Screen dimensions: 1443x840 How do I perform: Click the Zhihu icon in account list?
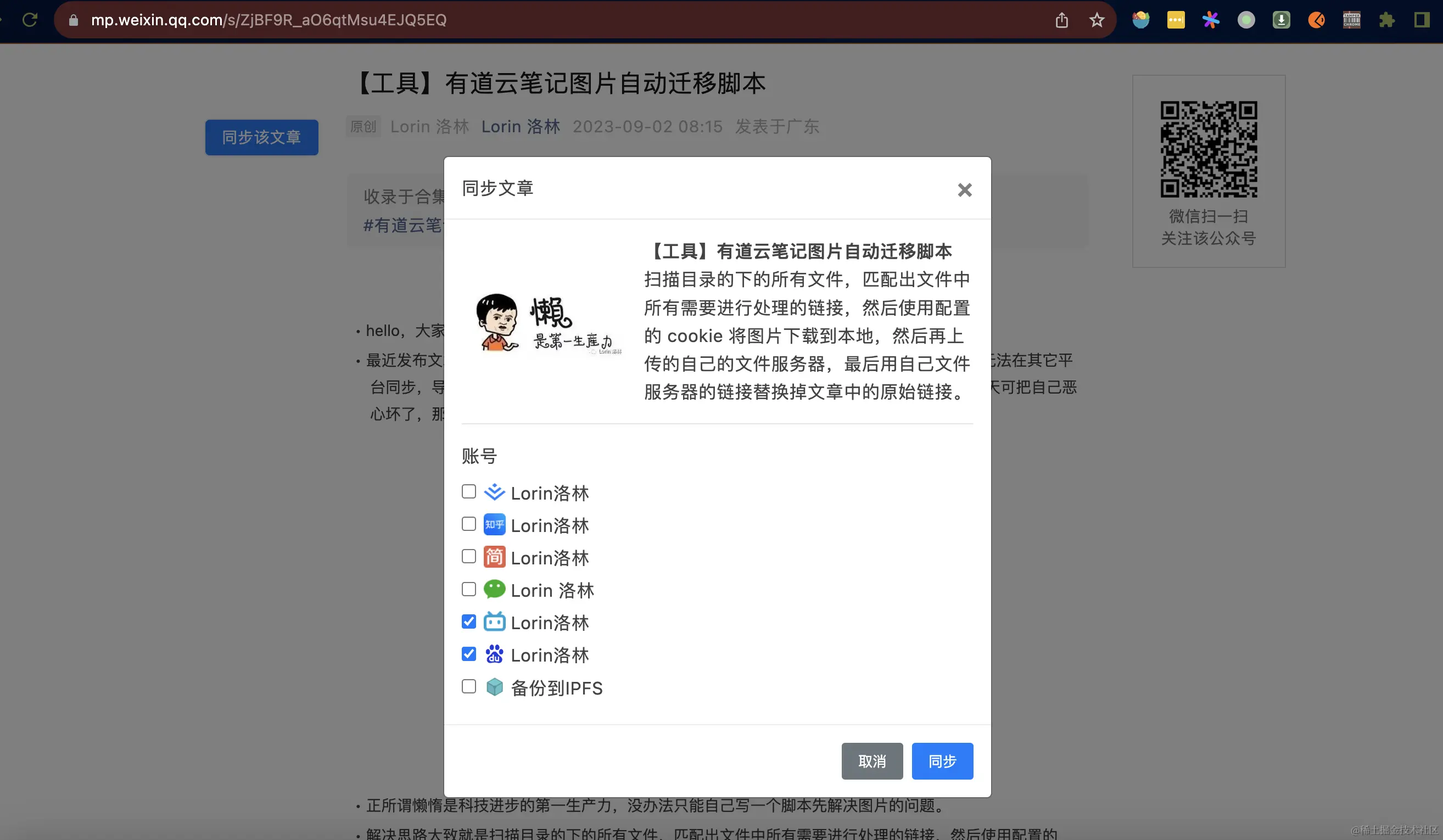(x=494, y=524)
